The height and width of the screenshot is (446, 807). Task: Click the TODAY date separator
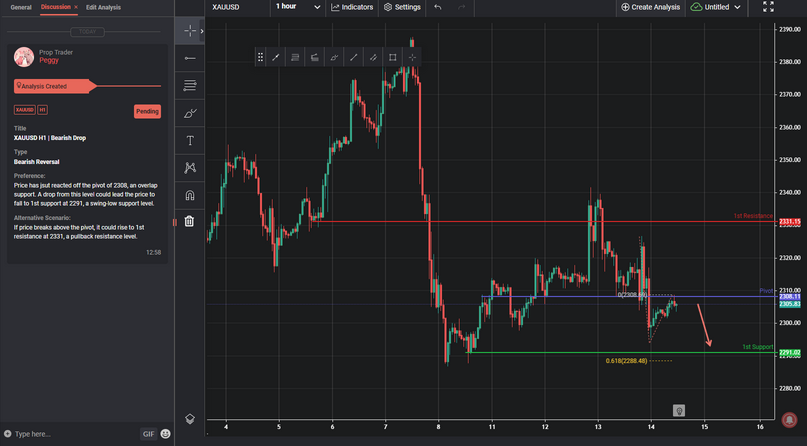(x=87, y=32)
